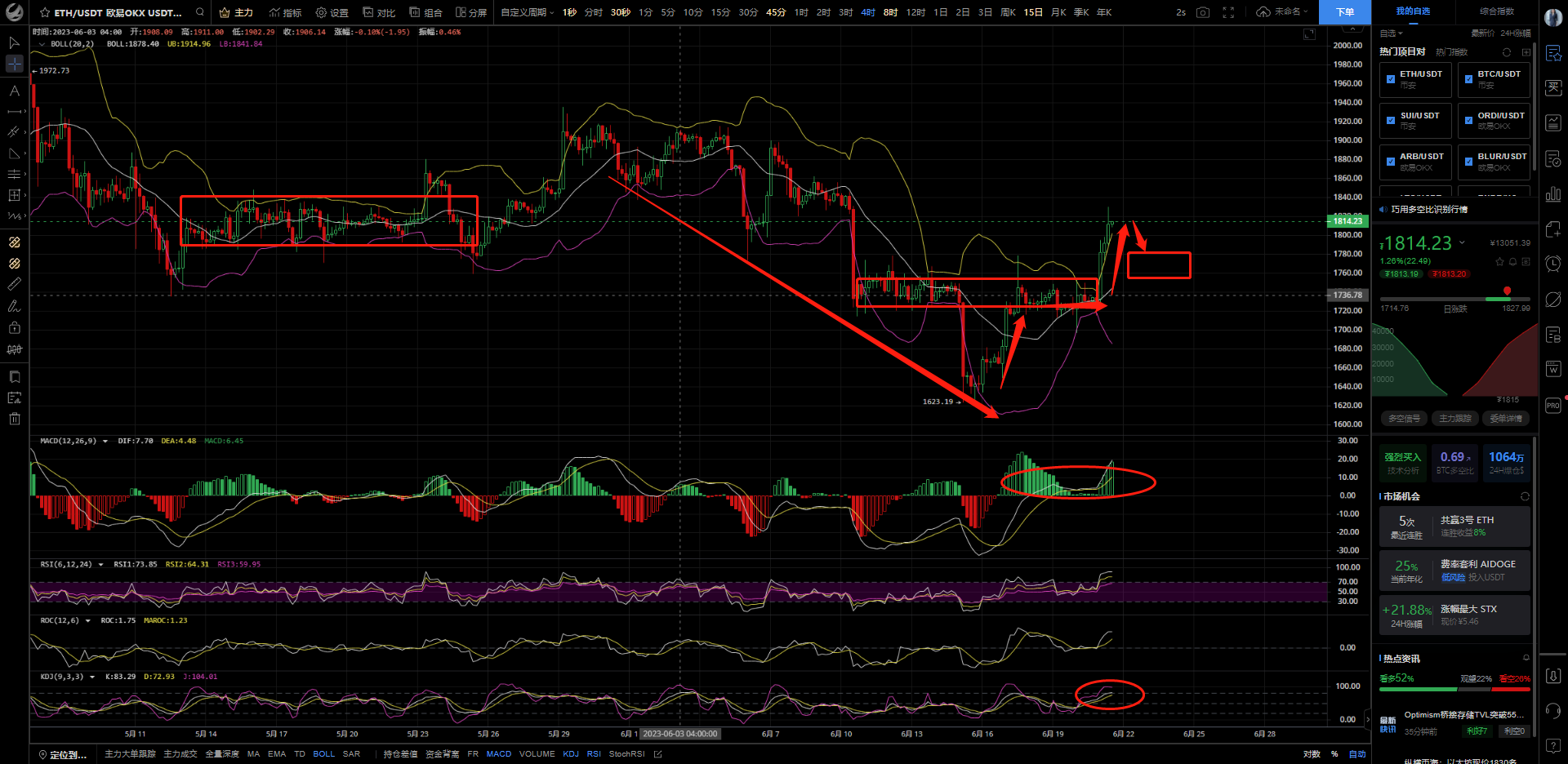Uncheck the SUI/USDT pair checkbox
Screen dimensions: 1568x764
pyautogui.click(x=1391, y=121)
